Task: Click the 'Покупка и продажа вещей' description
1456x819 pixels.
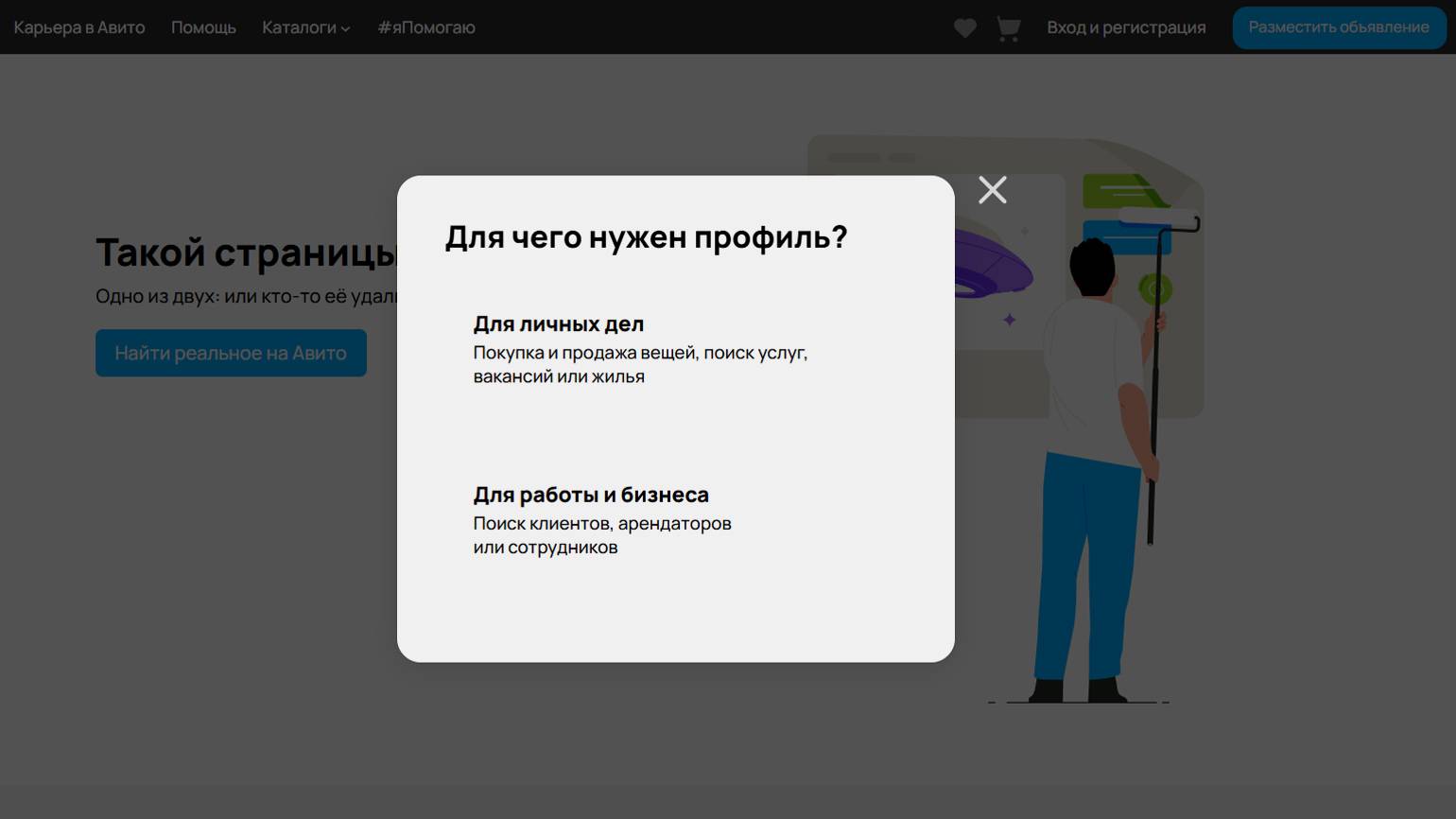Action: (640, 364)
